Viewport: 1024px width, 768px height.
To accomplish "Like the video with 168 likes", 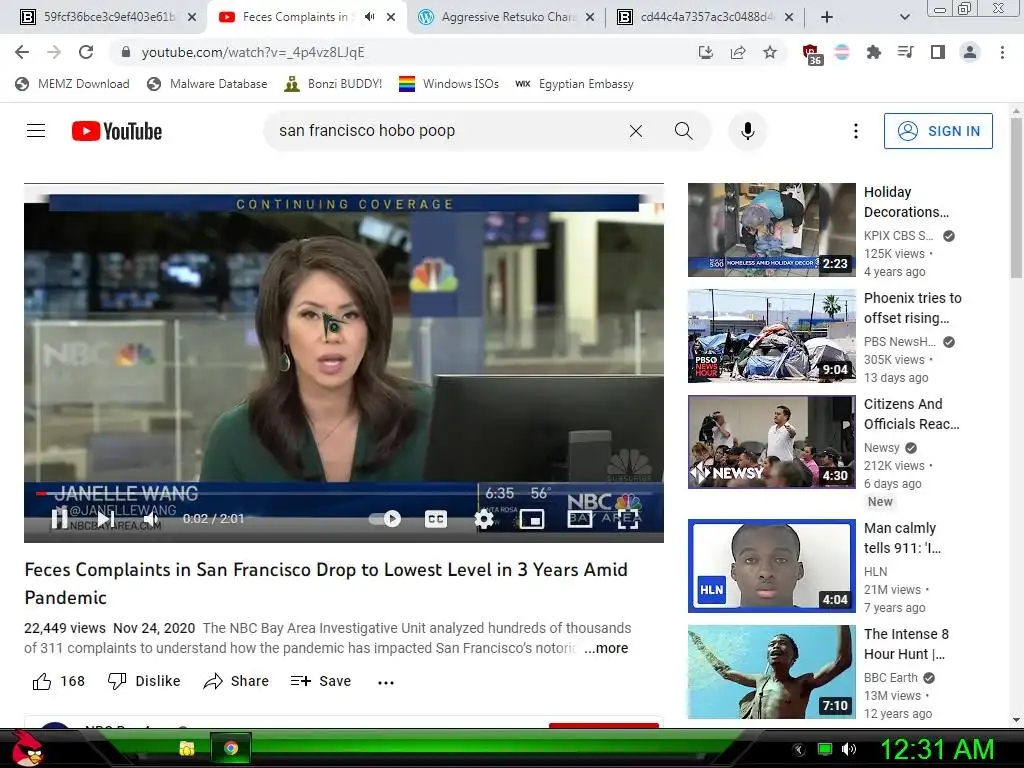I will (x=58, y=681).
